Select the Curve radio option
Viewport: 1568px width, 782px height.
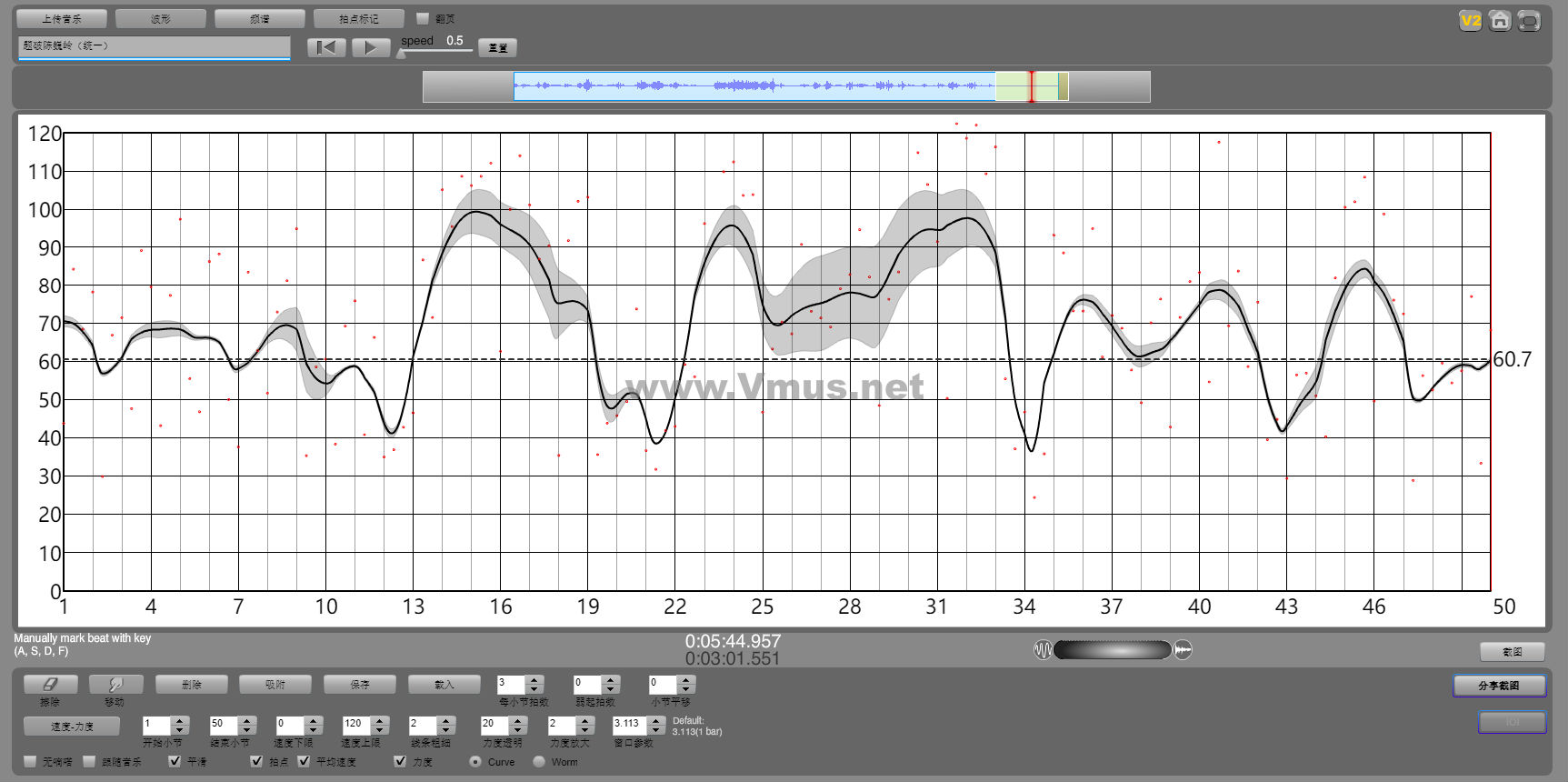(x=475, y=761)
